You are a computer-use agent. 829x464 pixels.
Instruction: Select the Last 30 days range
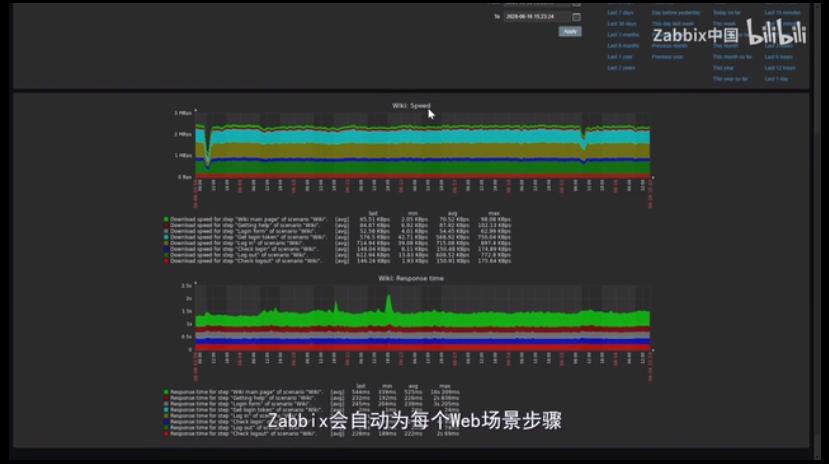(x=622, y=24)
